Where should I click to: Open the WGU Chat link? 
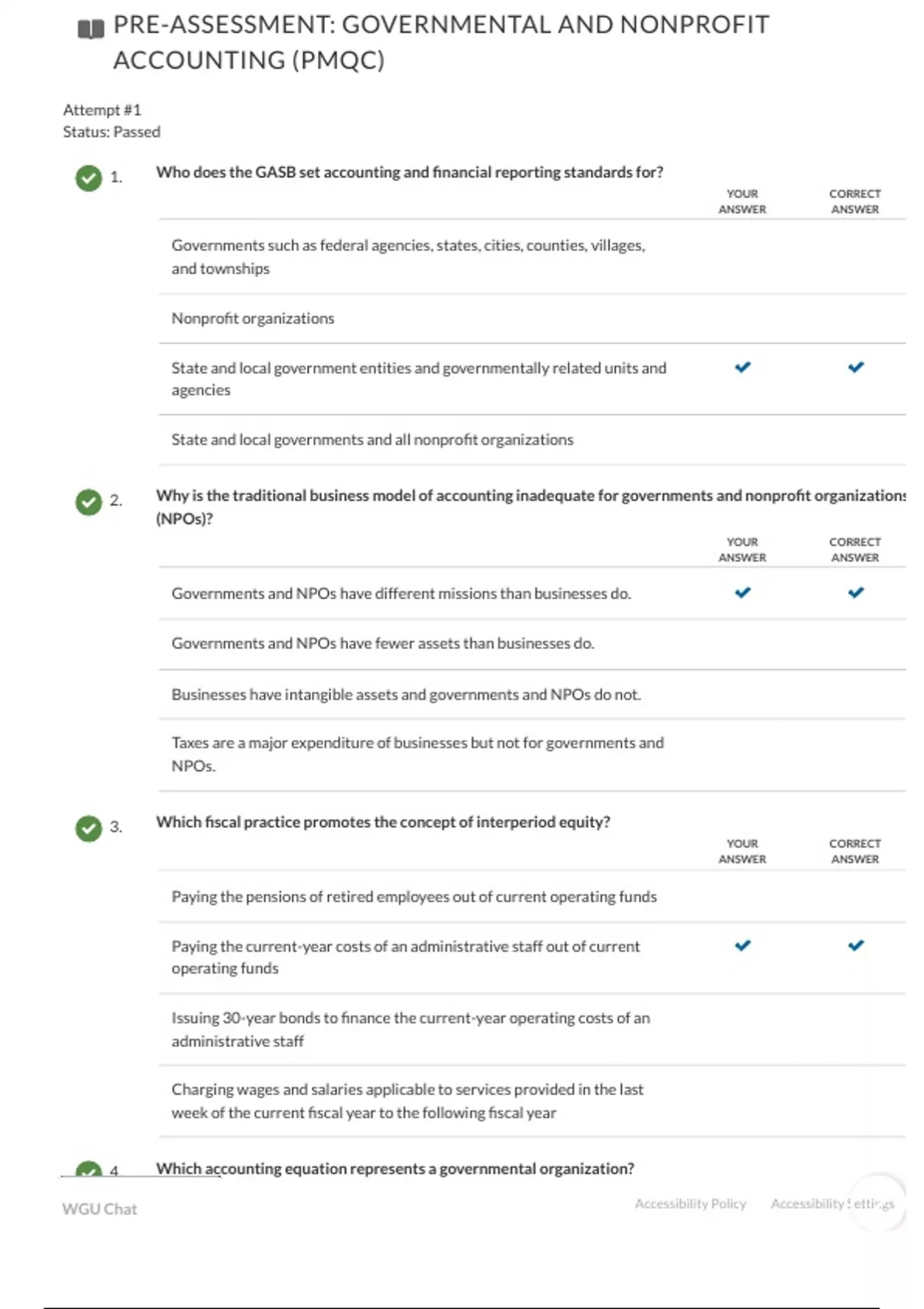(99, 1209)
